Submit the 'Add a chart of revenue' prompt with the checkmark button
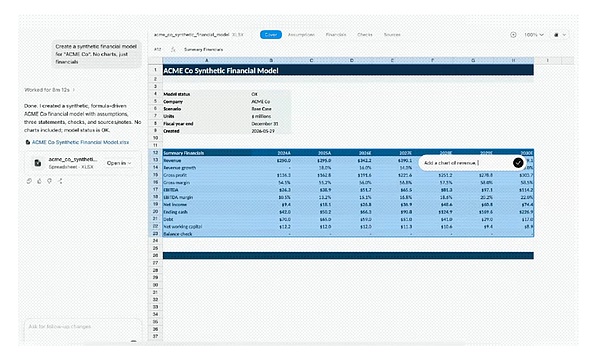Viewport: 600px width, 360px height. [518, 163]
